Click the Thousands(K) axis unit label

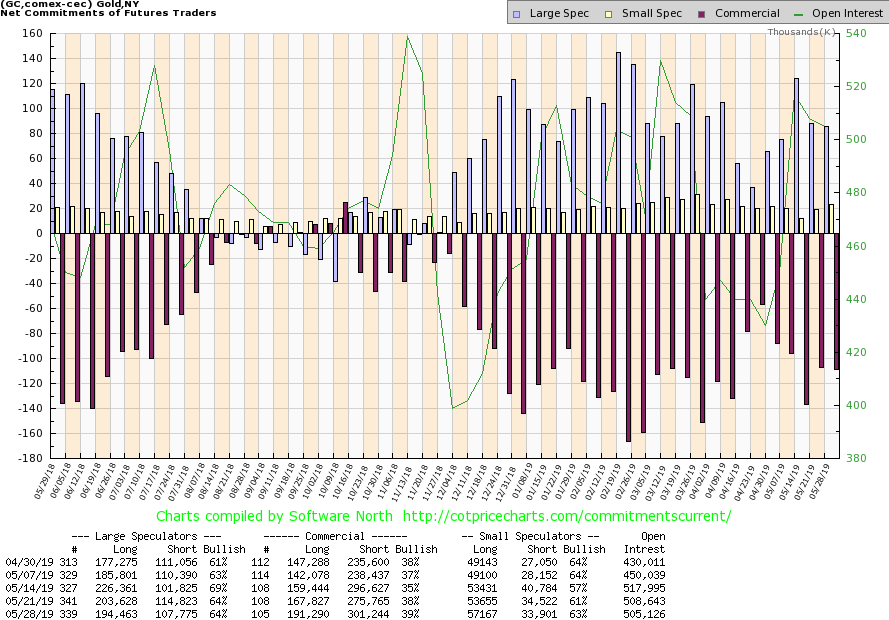pyautogui.click(x=802, y=33)
